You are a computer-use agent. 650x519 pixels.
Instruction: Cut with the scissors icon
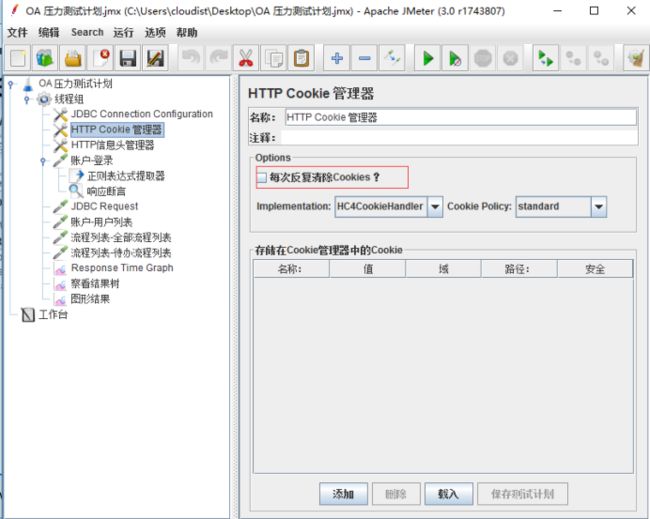(246, 58)
